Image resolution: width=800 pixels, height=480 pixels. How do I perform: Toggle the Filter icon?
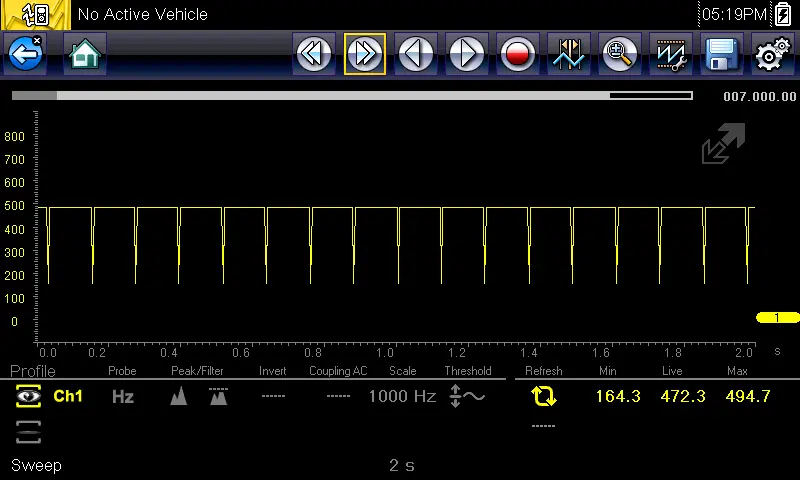pyautogui.click(x=217, y=397)
